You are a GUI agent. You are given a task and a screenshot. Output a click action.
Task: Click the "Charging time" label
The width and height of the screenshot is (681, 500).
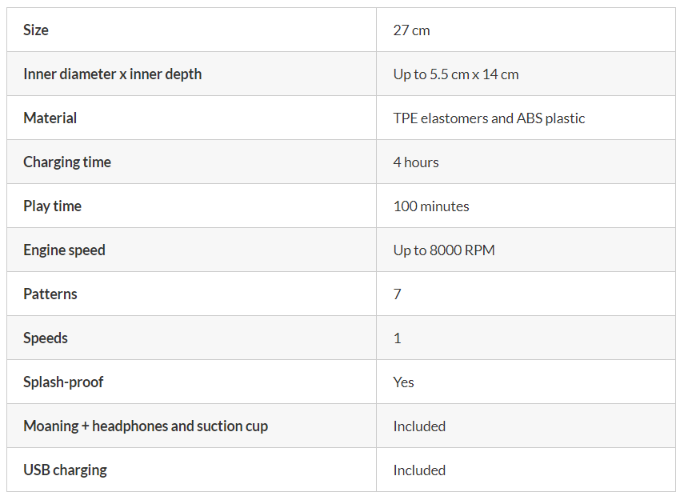[67, 162]
